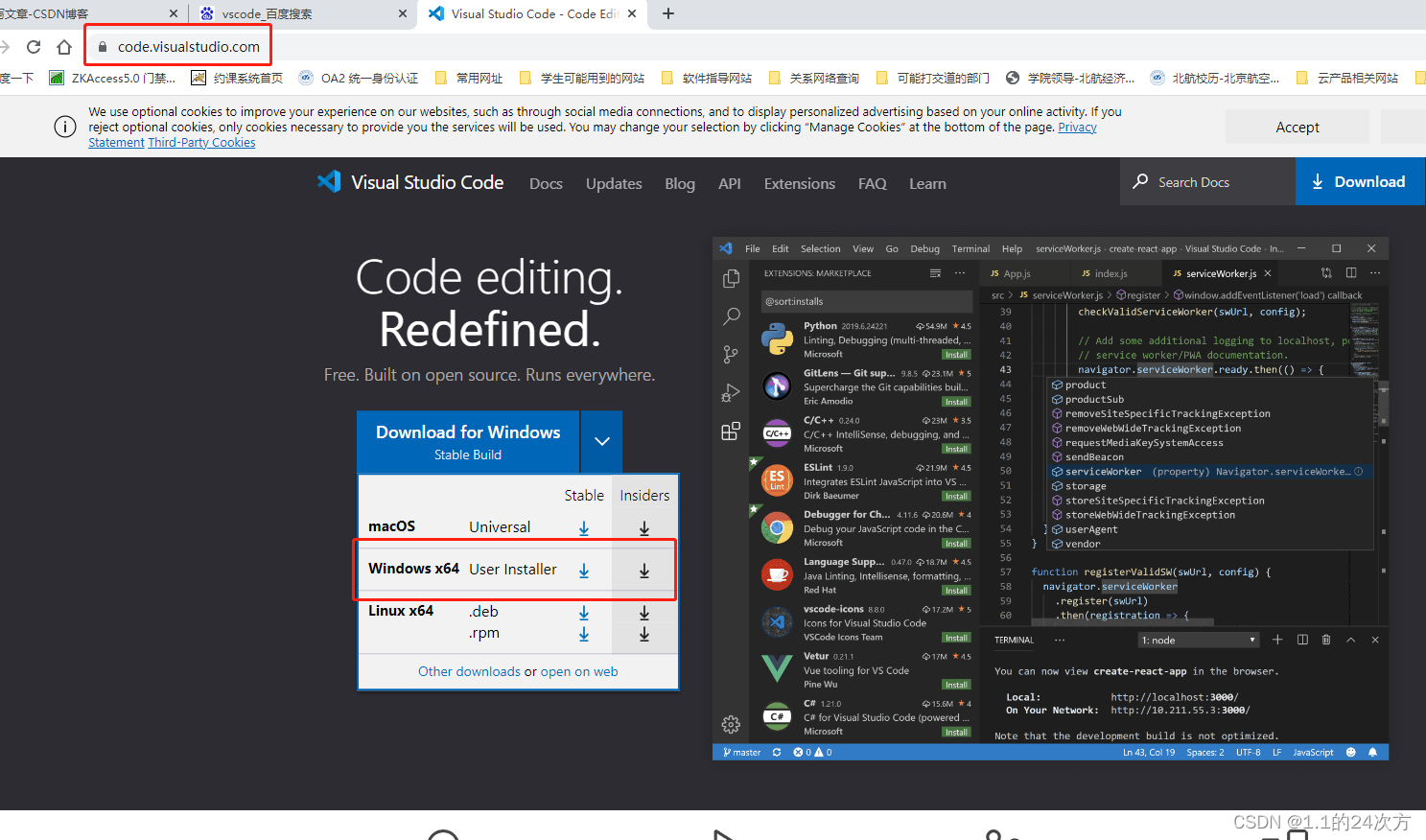1426x840 pixels.
Task: Expand the Download for Windows dropdown arrow
Action: coord(602,441)
